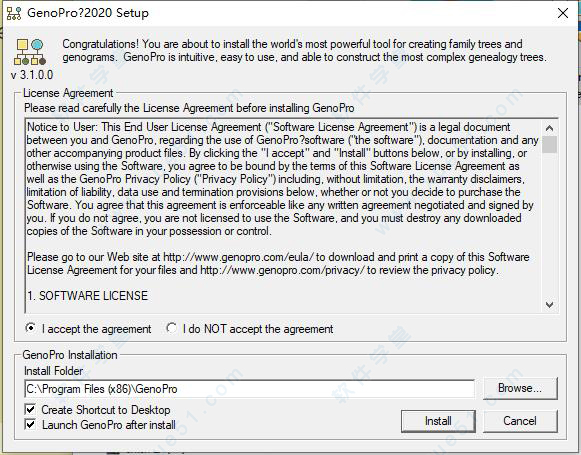
Task: Click the license scrollbar down arrow
Action: [550, 305]
